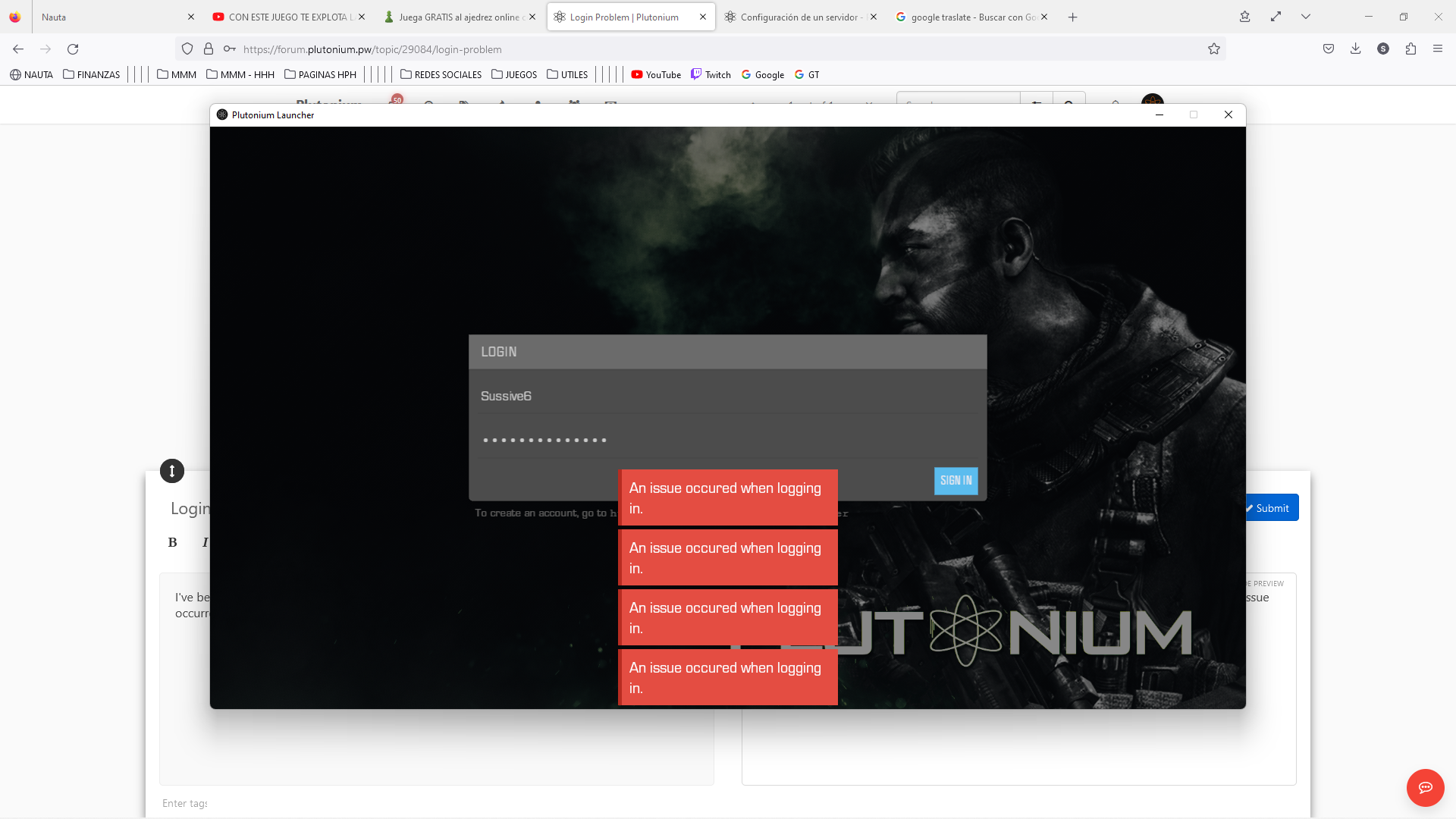Image resolution: width=1456 pixels, height=819 pixels.
Task: Open the PAGINAS HPH bookmarks folder
Action: (x=320, y=74)
